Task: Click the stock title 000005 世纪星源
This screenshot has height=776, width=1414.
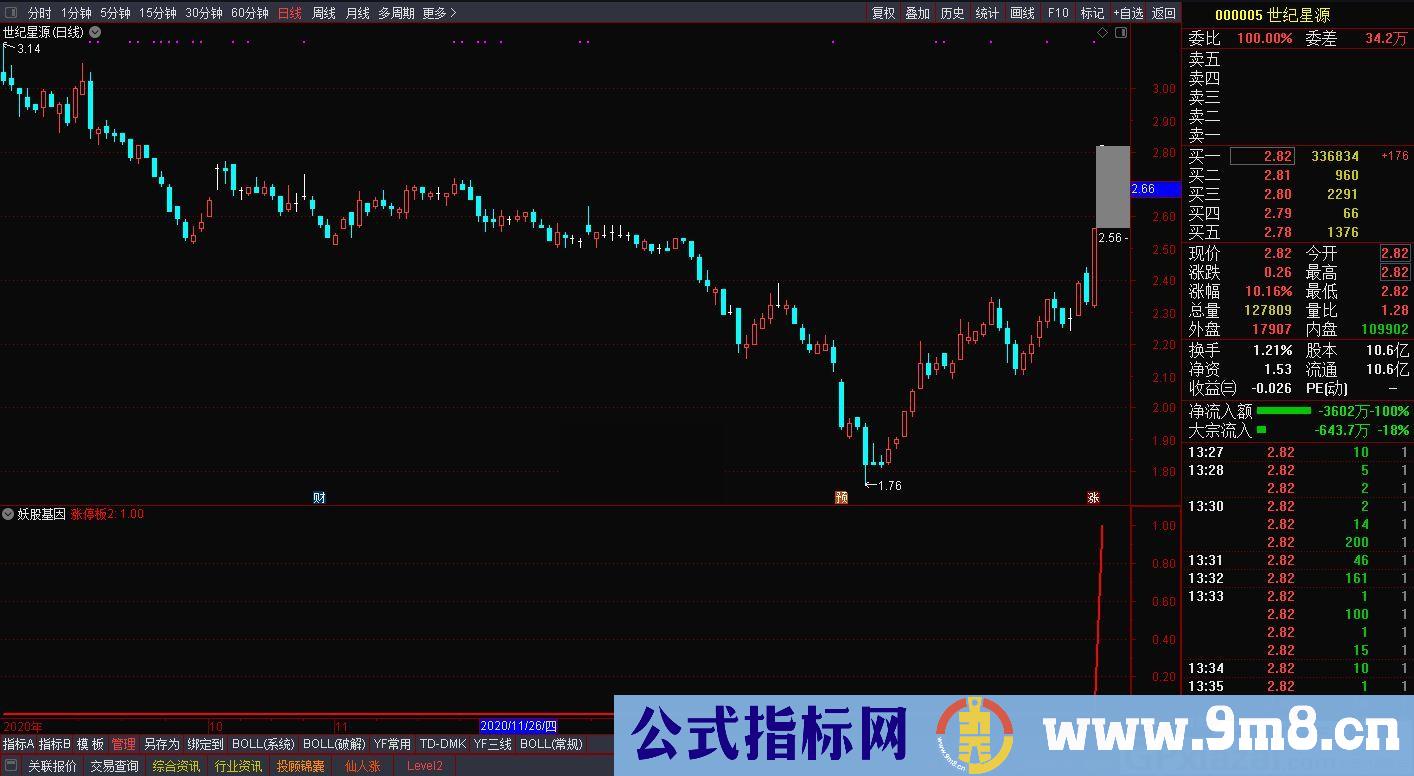Action: click(x=1272, y=14)
